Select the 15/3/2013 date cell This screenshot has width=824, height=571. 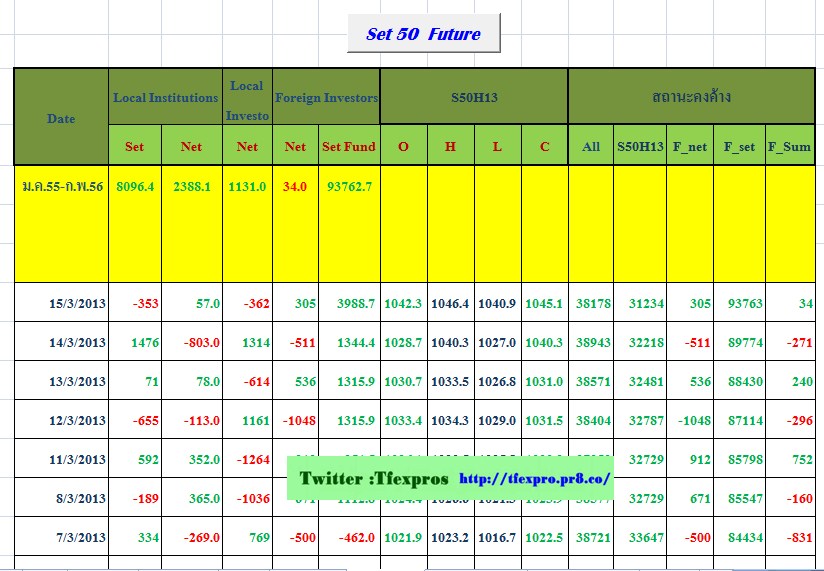click(76, 304)
